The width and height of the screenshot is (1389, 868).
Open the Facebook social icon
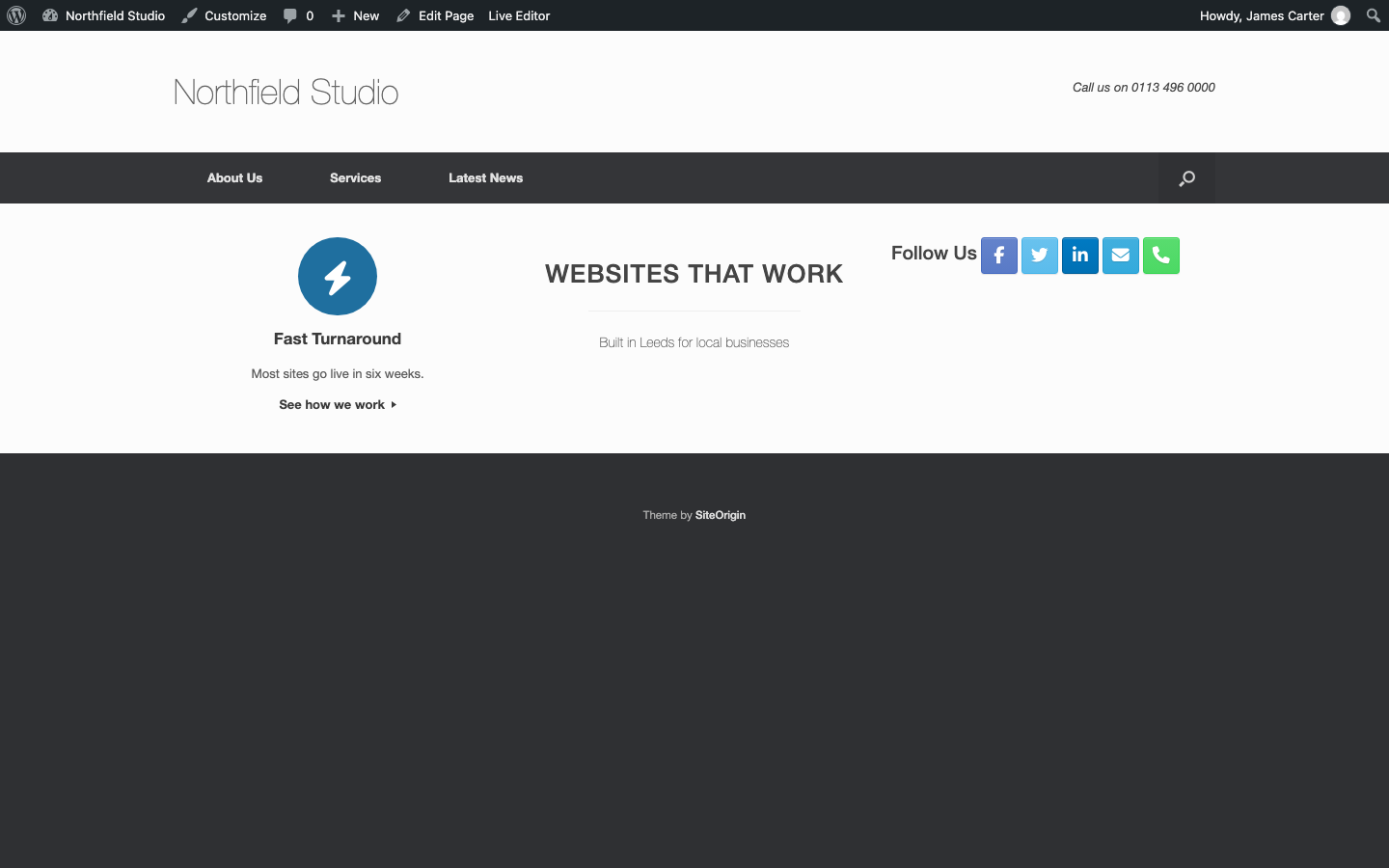click(x=999, y=256)
